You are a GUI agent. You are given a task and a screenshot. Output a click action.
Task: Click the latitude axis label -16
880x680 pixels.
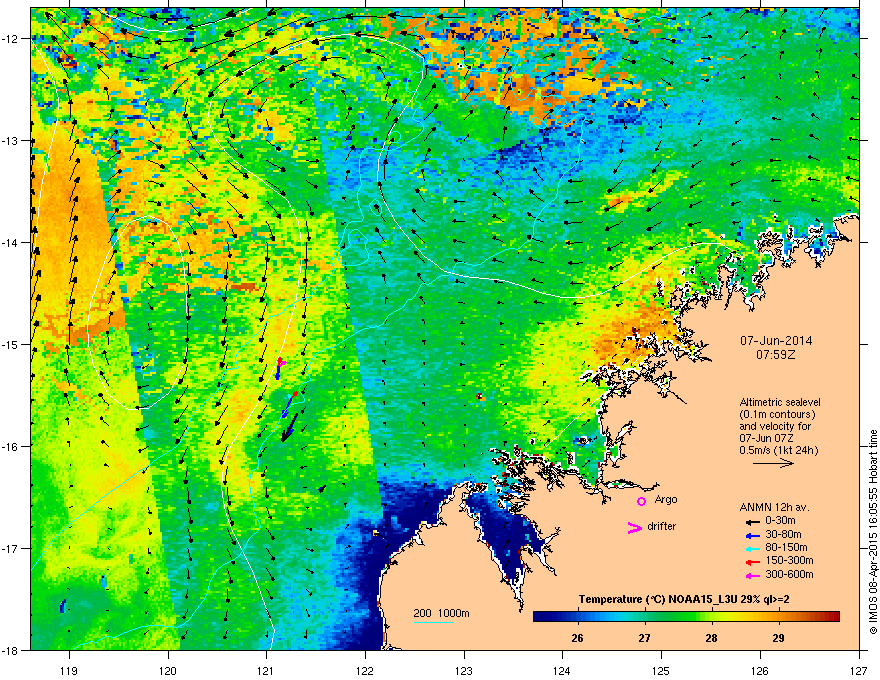[11, 447]
